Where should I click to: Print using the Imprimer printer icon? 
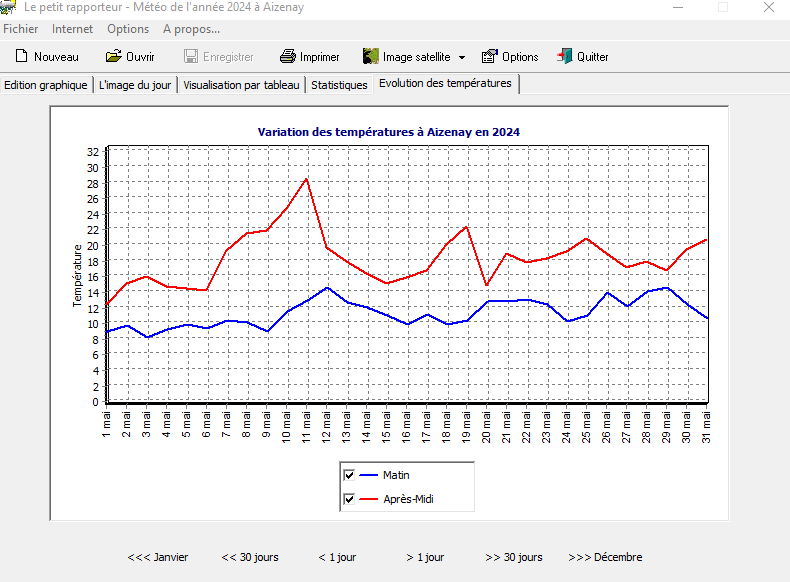coord(288,57)
